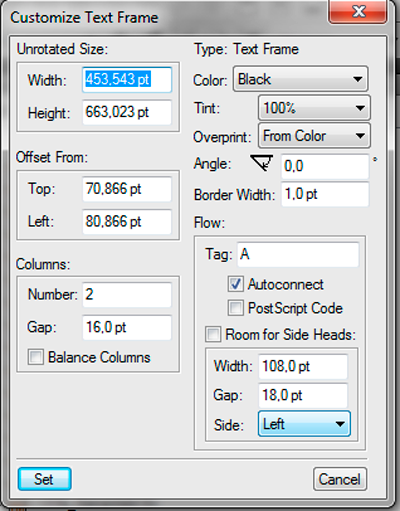Click the angle direction icon

pos(262,163)
